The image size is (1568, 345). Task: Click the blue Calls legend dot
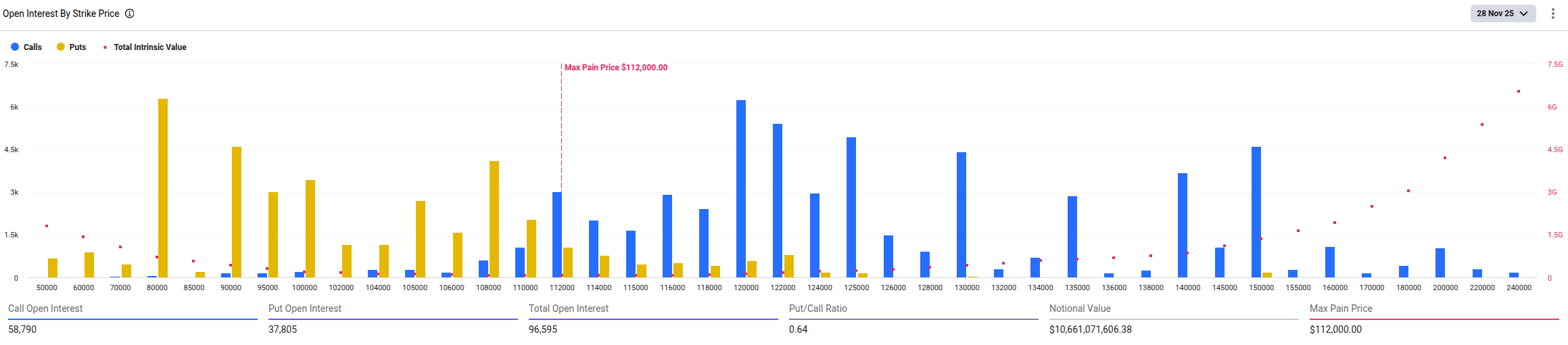(x=15, y=47)
